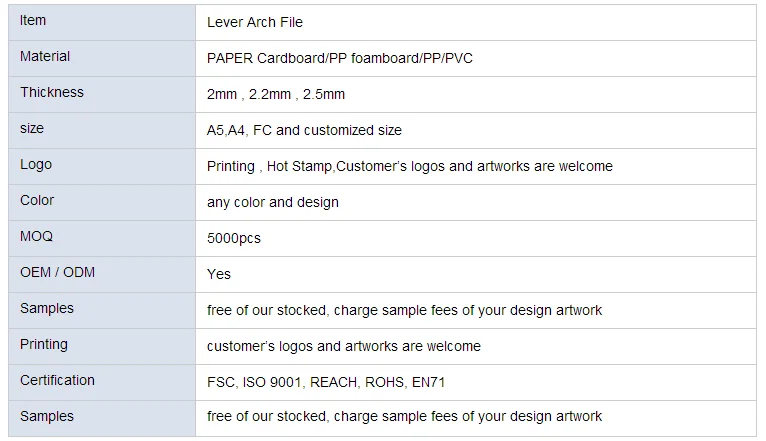Screen dimensions: 766x441
Task: Select the 5000pcs value
Action: pos(234,238)
